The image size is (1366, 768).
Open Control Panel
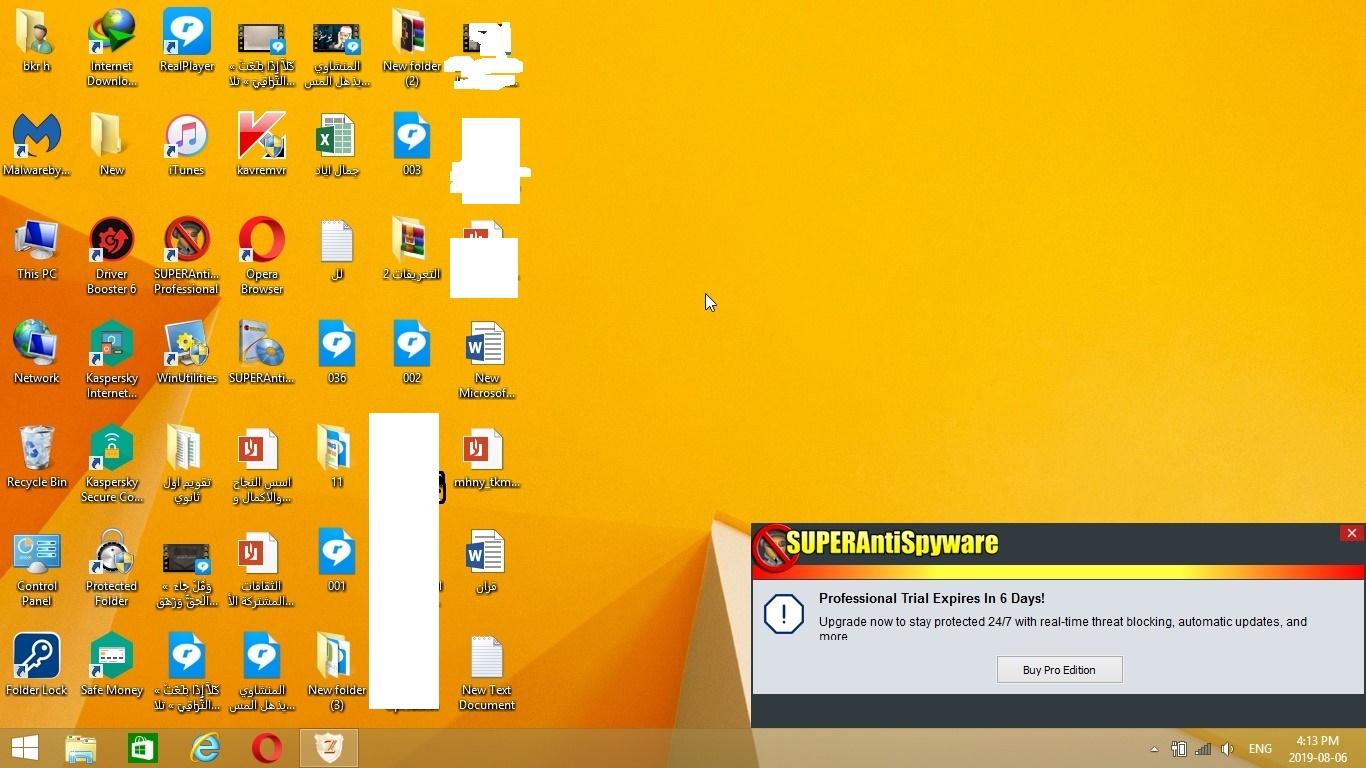37,568
